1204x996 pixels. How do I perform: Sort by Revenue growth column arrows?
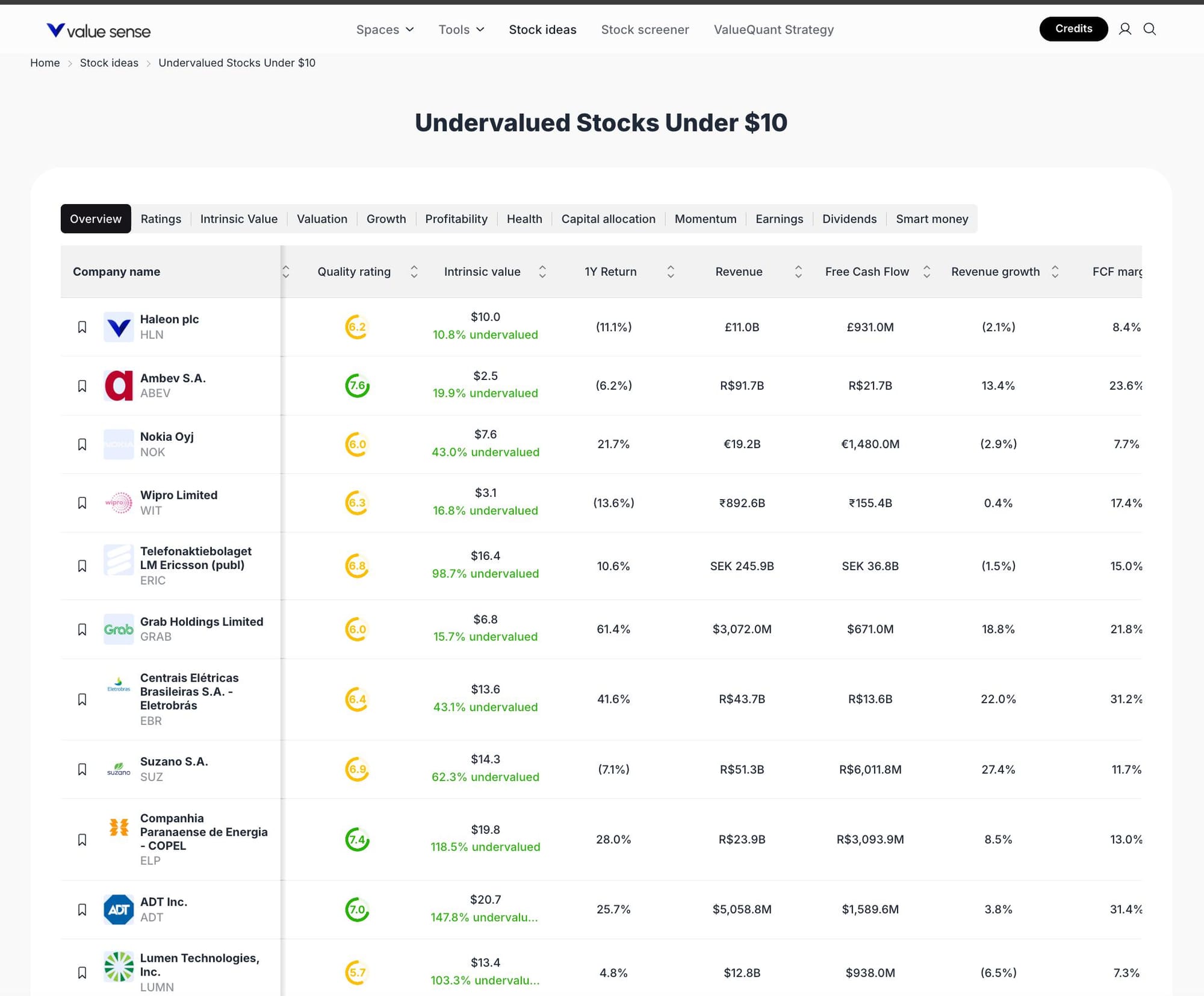tap(1055, 272)
